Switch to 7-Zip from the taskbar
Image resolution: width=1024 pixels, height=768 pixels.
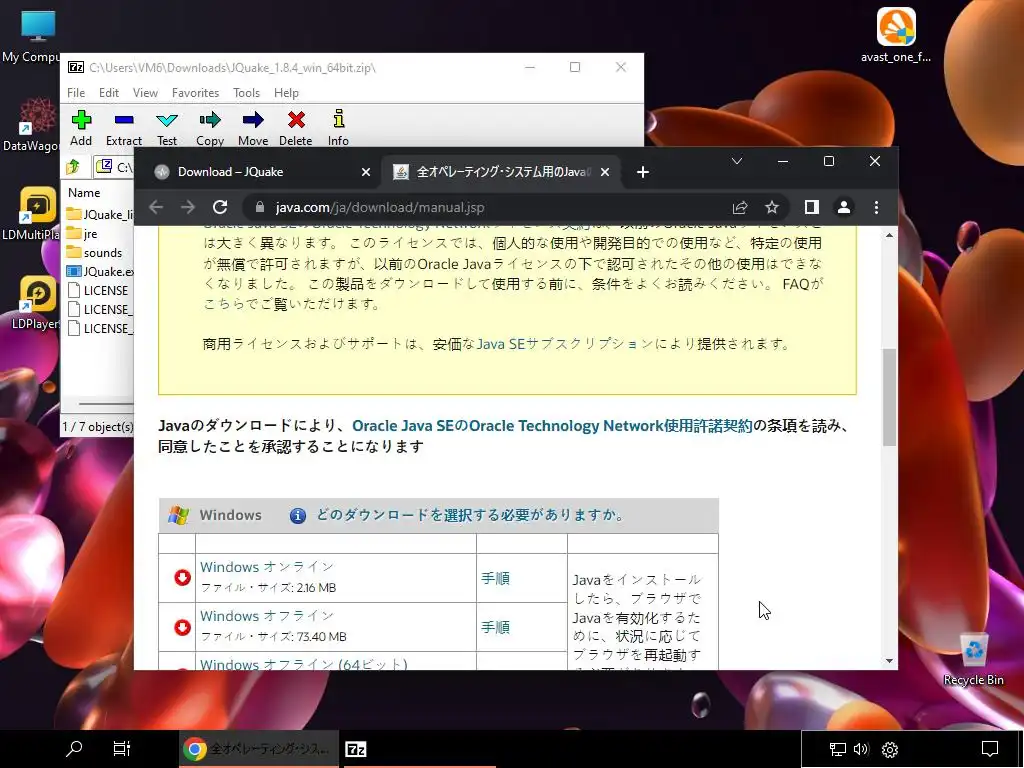coord(355,749)
